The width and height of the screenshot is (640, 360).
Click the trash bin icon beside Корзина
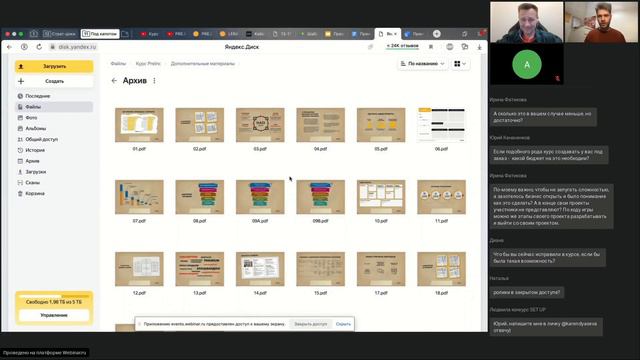20,193
